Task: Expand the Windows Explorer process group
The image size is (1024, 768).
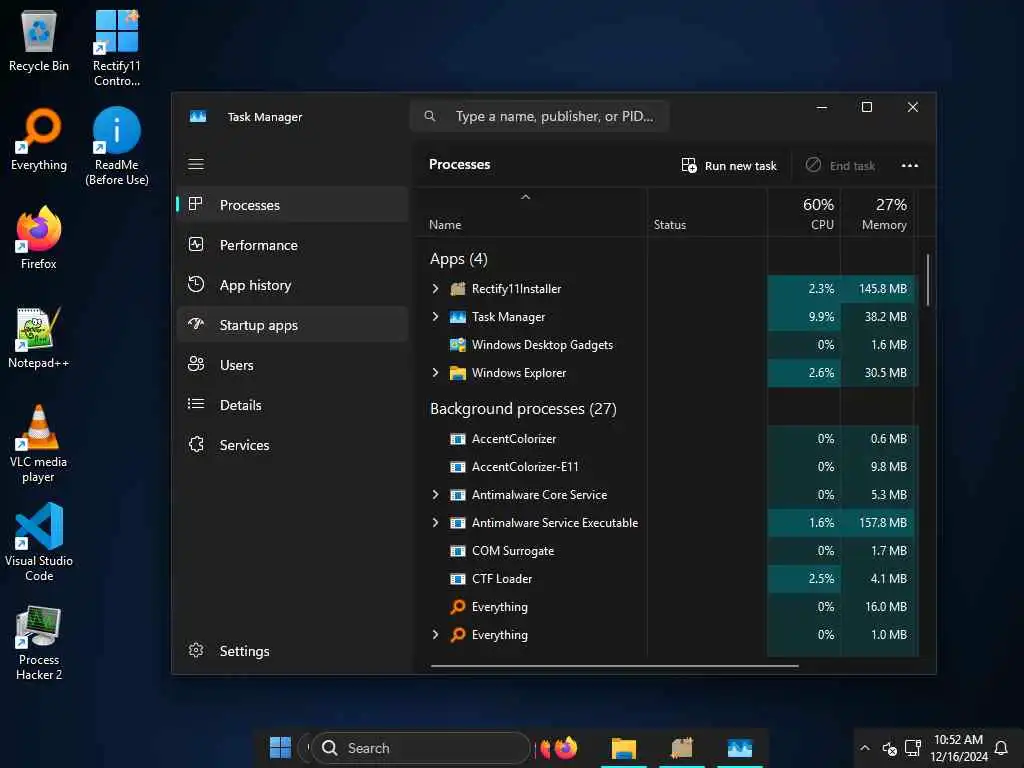Action: 436,373
